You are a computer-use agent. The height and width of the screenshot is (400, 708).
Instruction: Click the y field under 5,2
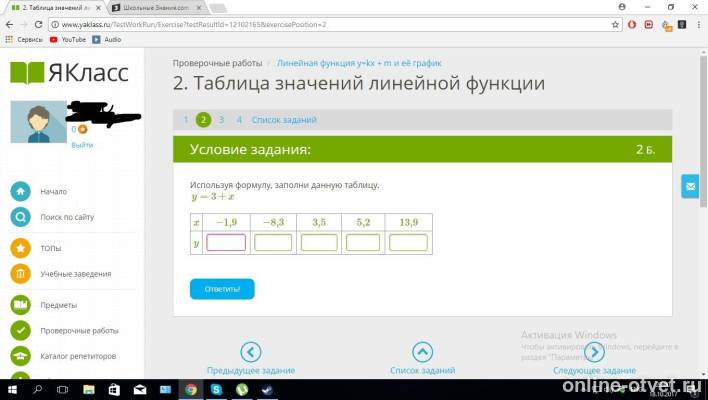click(x=363, y=242)
